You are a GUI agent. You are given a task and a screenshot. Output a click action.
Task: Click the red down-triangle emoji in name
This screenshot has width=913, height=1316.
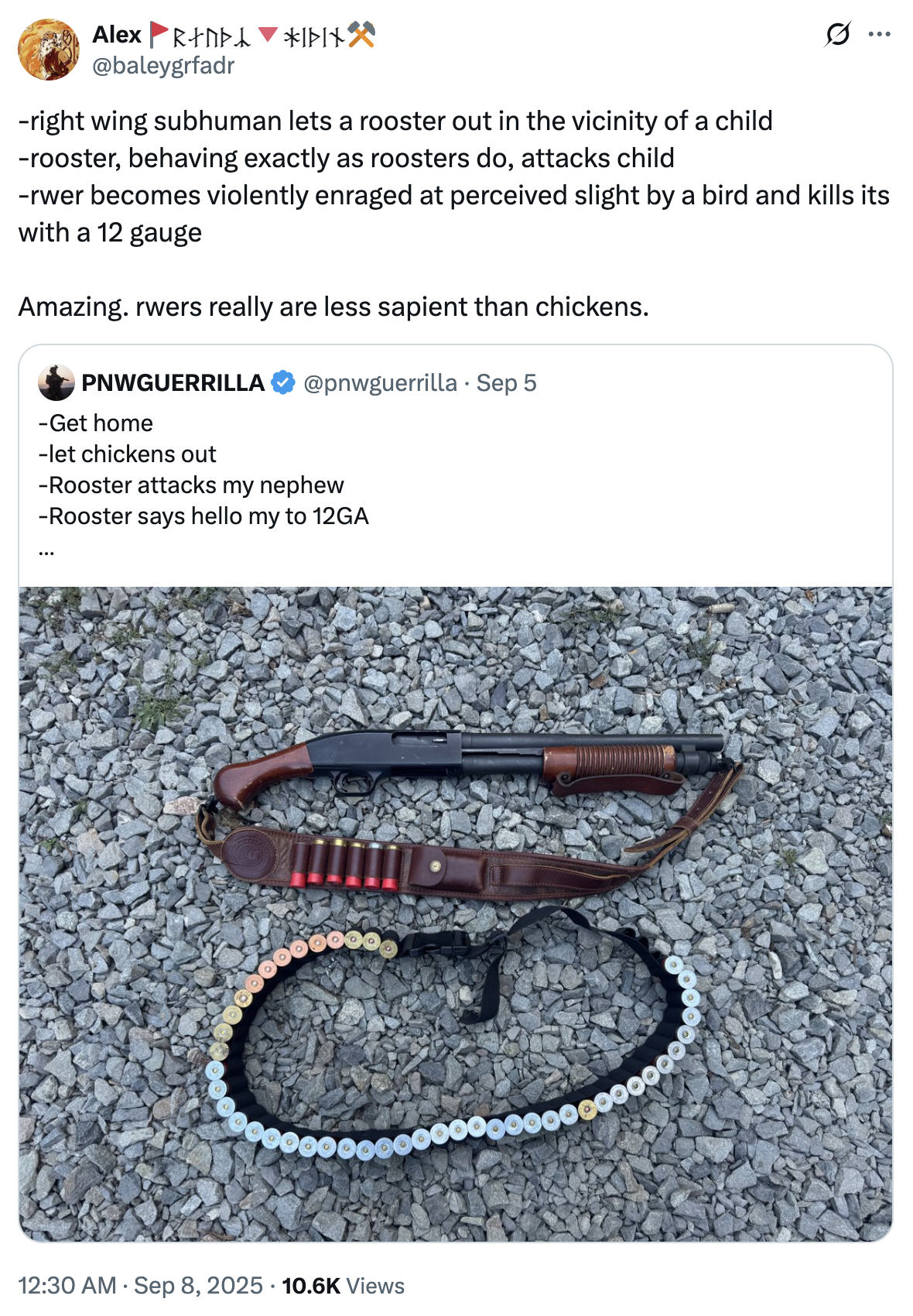point(268,34)
